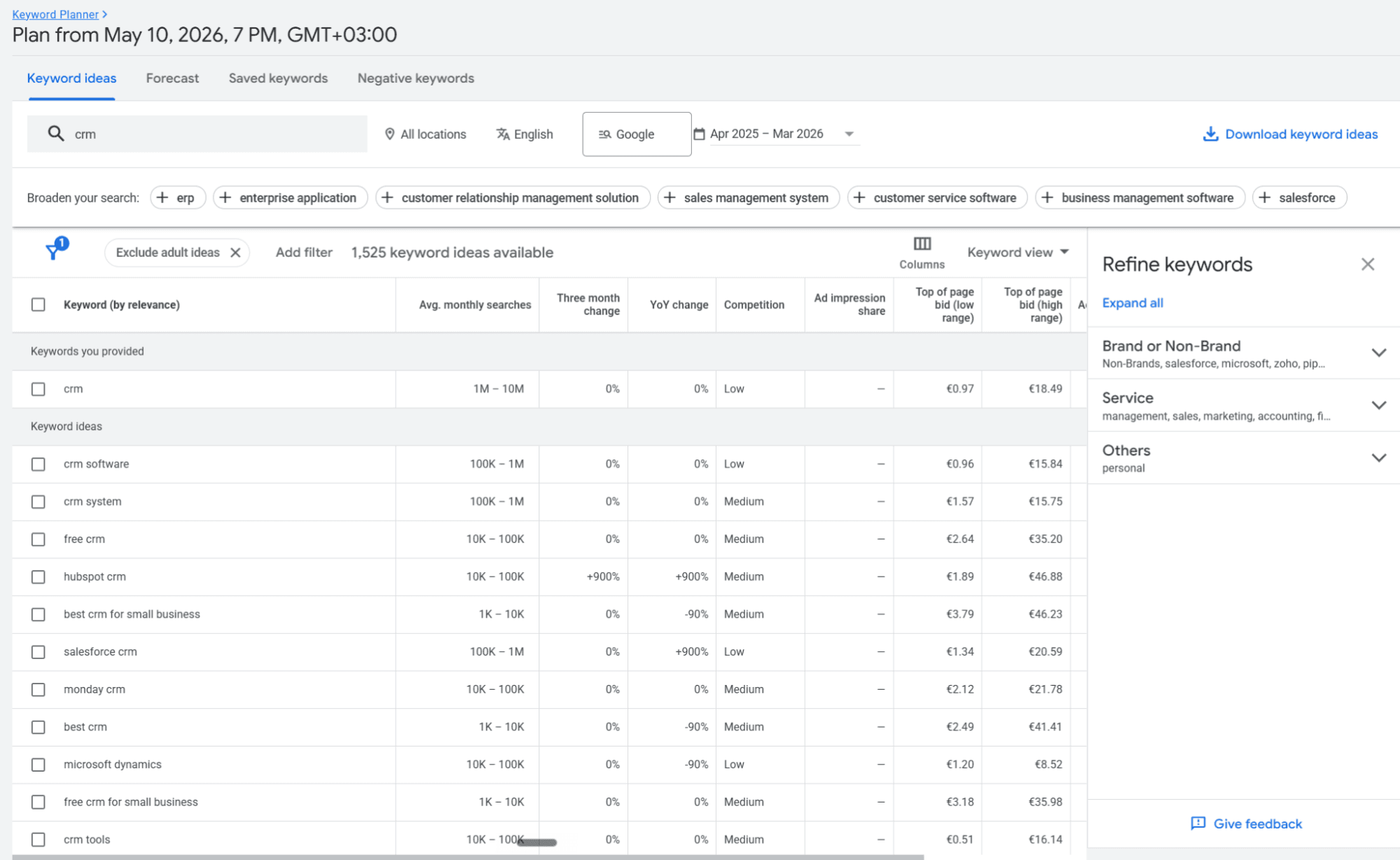Click the best crm keyword text
The width and height of the screenshot is (1400, 860).
tap(85, 727)
